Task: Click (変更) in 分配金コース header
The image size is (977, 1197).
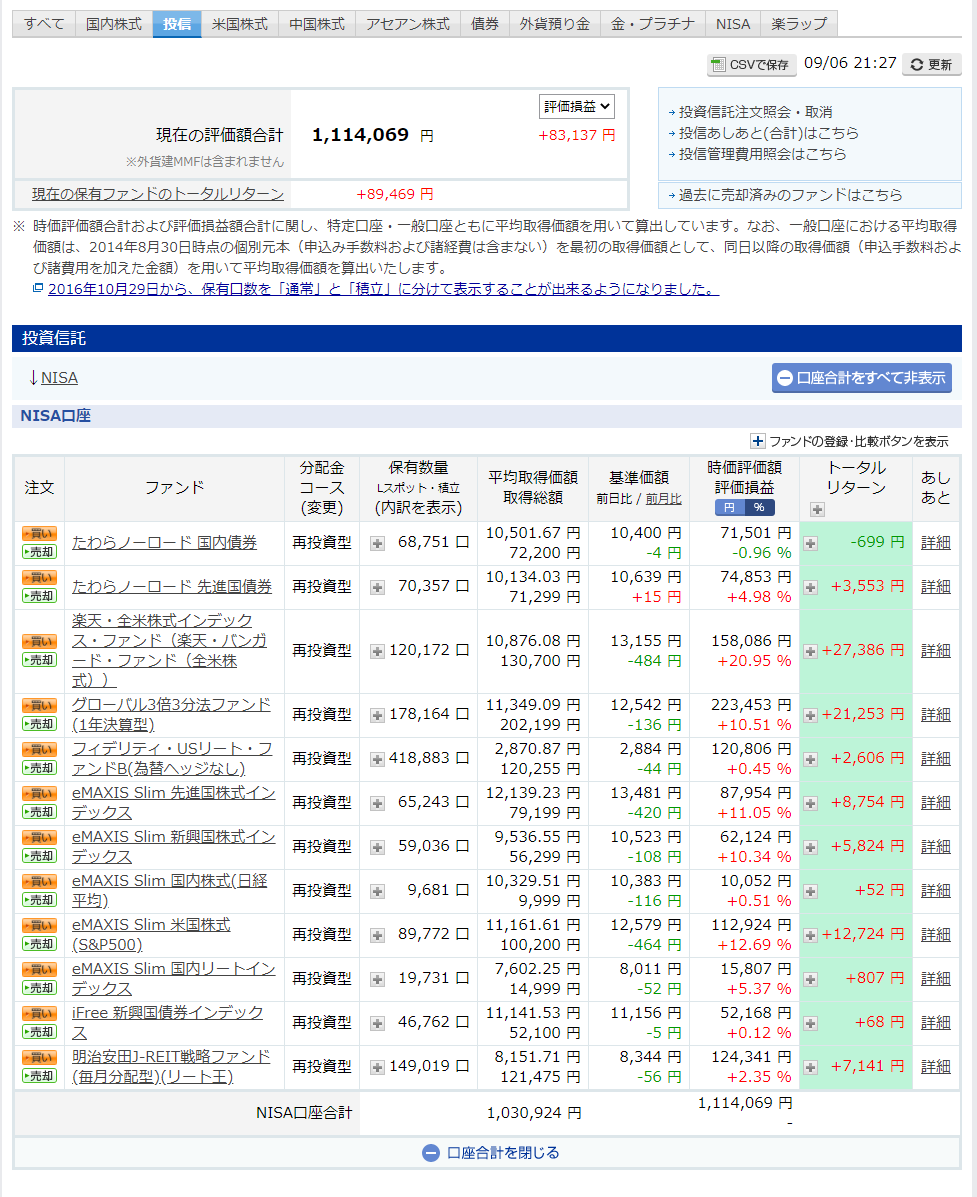Action: tap(322, 508)
